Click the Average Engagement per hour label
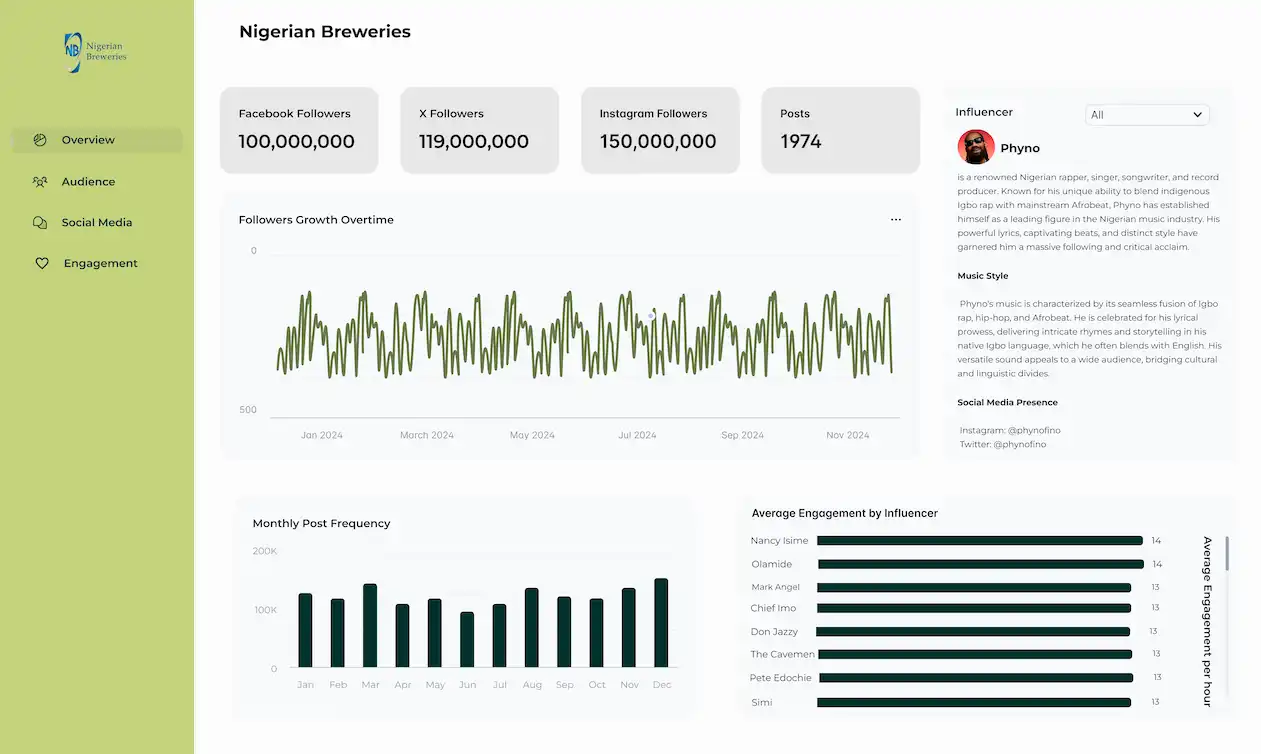This screenshot has width=1261, height=754. (1207, 622)
